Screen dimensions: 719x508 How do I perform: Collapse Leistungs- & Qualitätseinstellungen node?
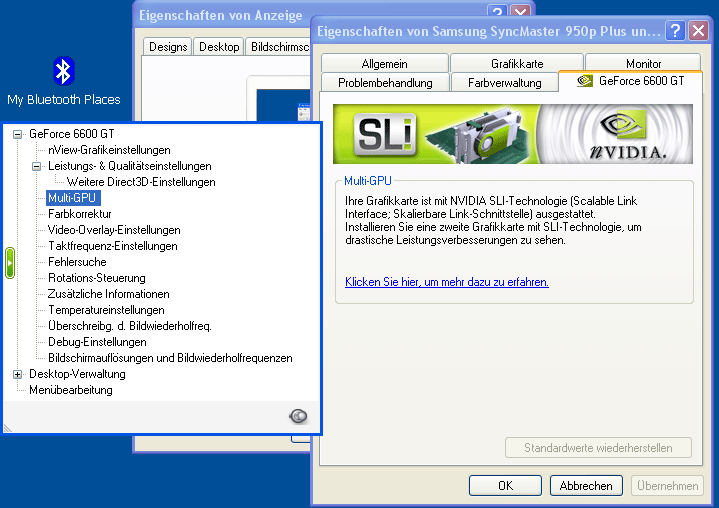coord(36,166)
